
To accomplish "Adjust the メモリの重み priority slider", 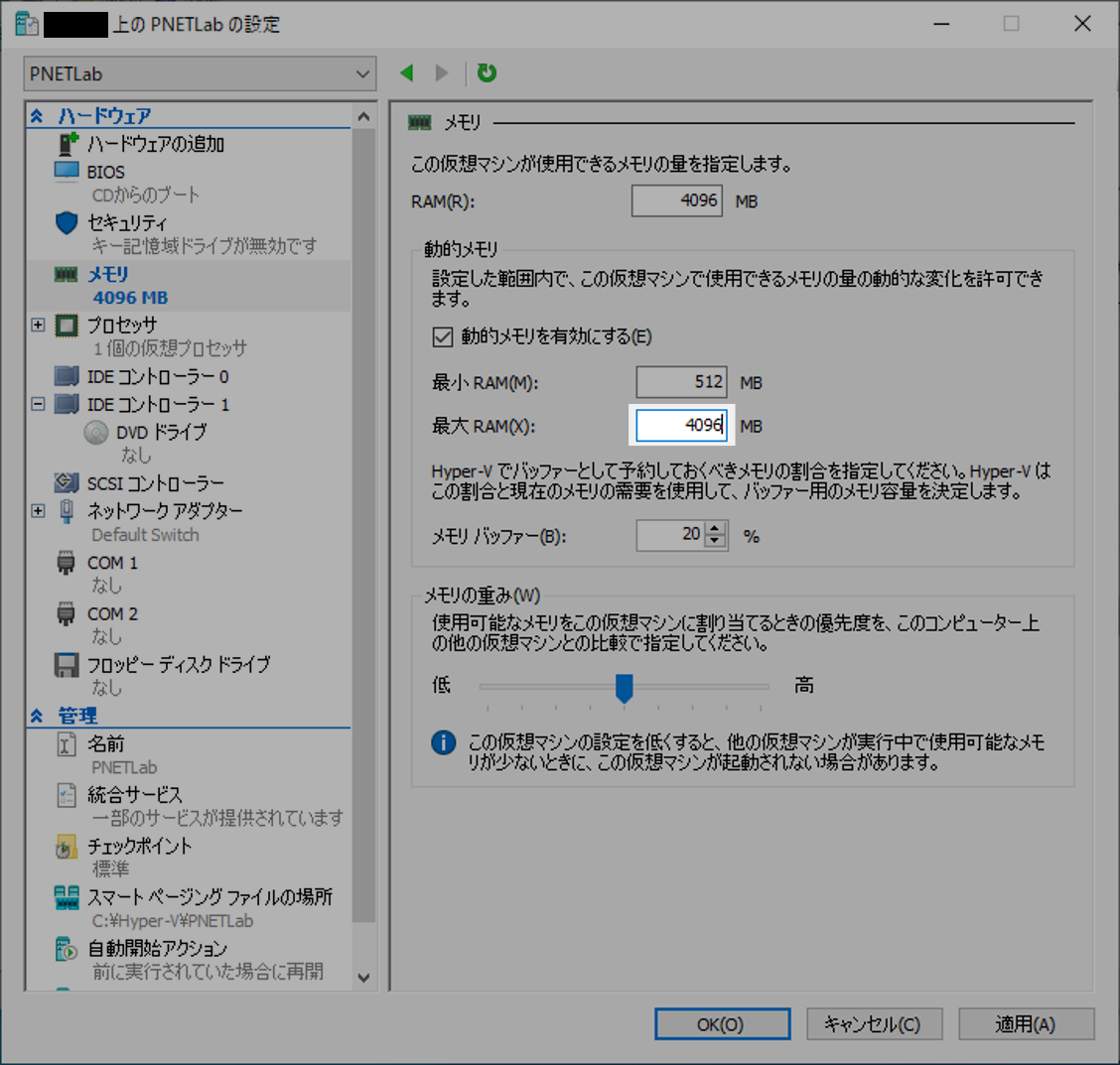I will [625, 685].
